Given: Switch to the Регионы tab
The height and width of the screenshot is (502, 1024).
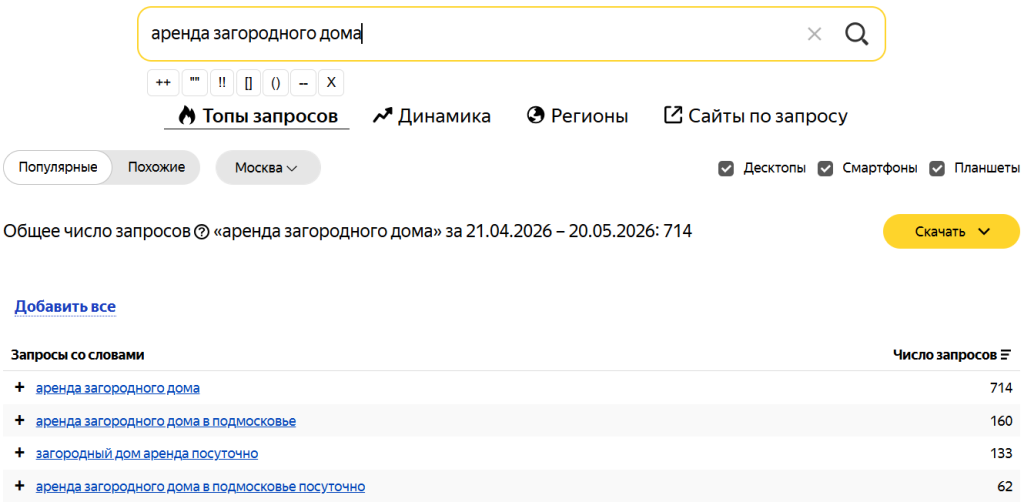Looking at the screenshot, I should (x=577, y=116).
